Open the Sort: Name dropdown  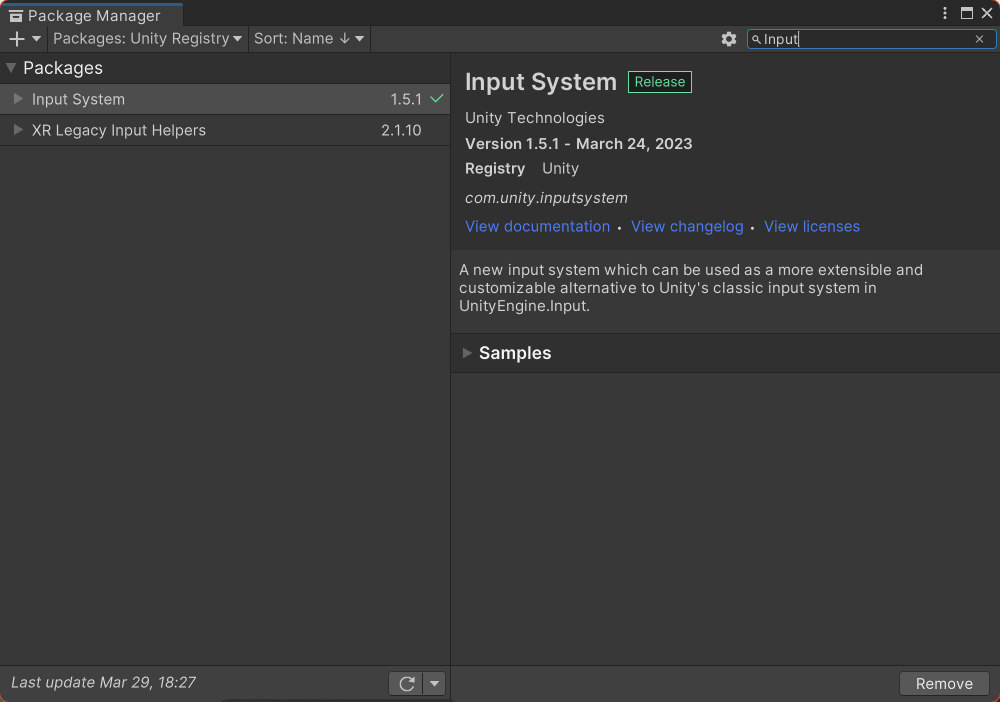pos(309,39)
